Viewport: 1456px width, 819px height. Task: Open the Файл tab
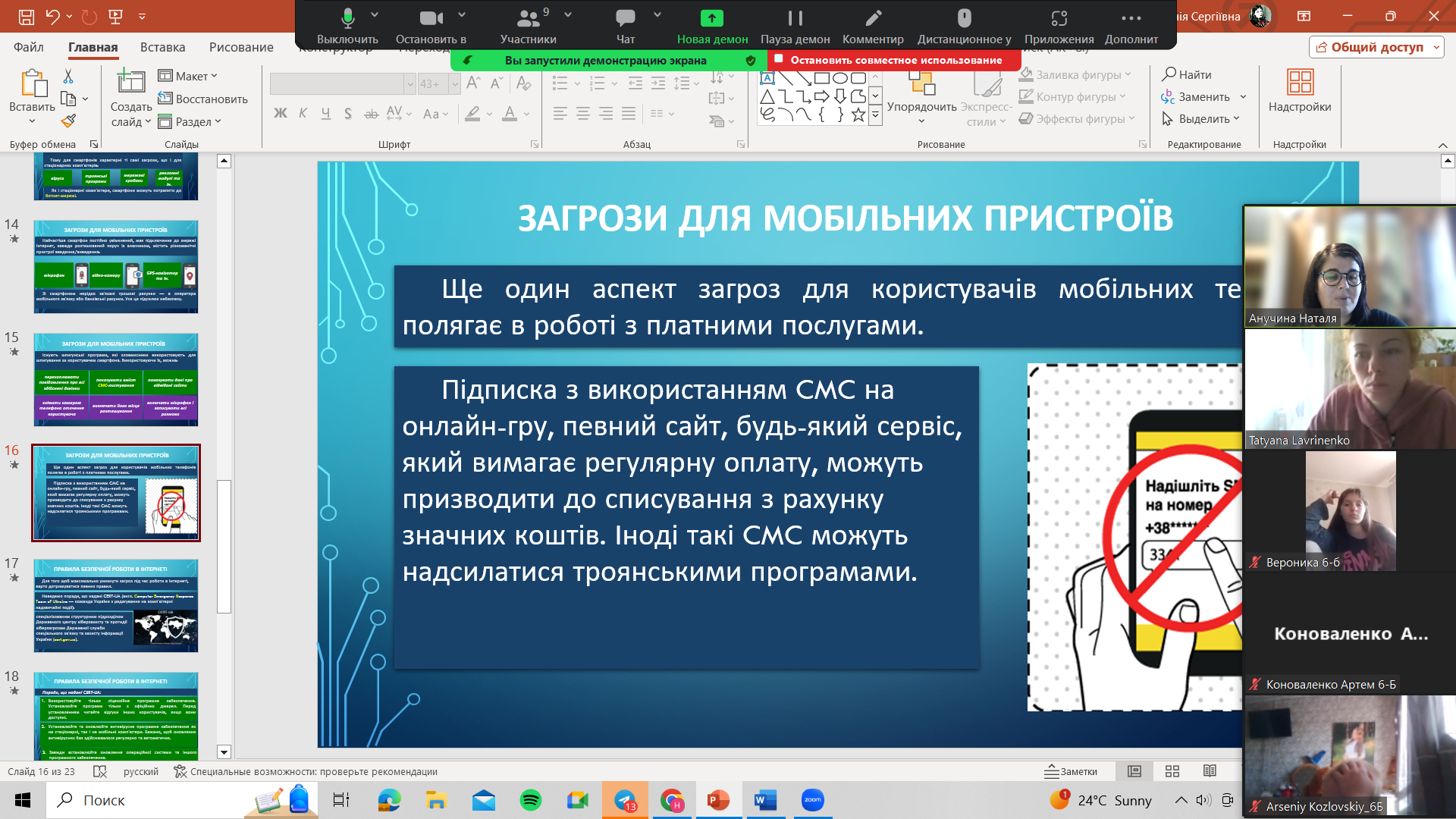29,47
